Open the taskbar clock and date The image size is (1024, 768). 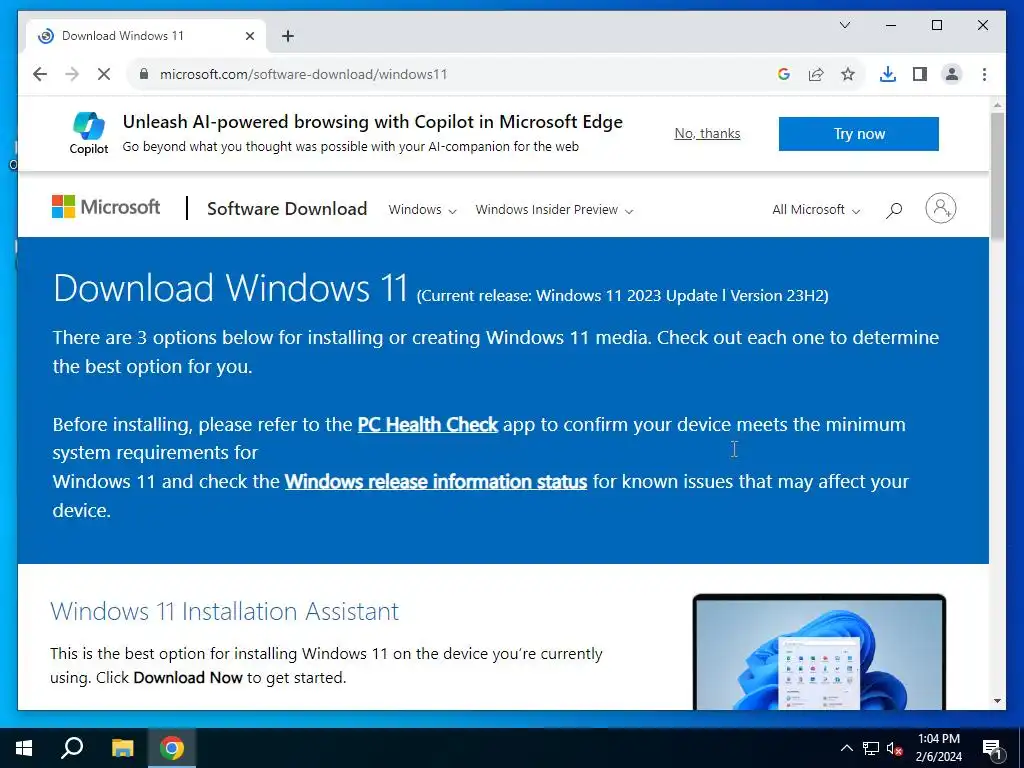click(x=938, y=748)
